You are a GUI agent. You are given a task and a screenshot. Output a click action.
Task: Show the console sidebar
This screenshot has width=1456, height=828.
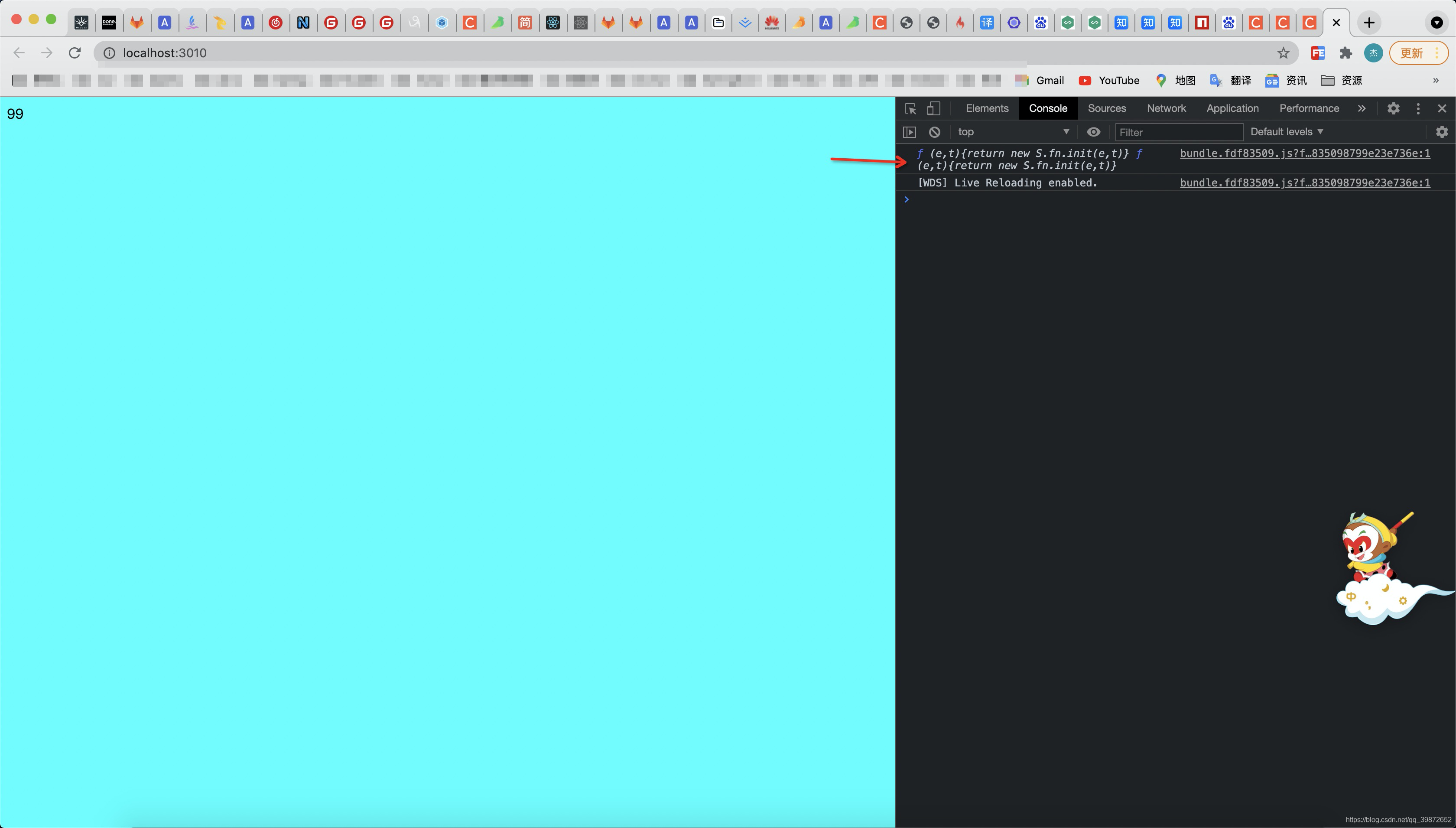coord(909,132)
